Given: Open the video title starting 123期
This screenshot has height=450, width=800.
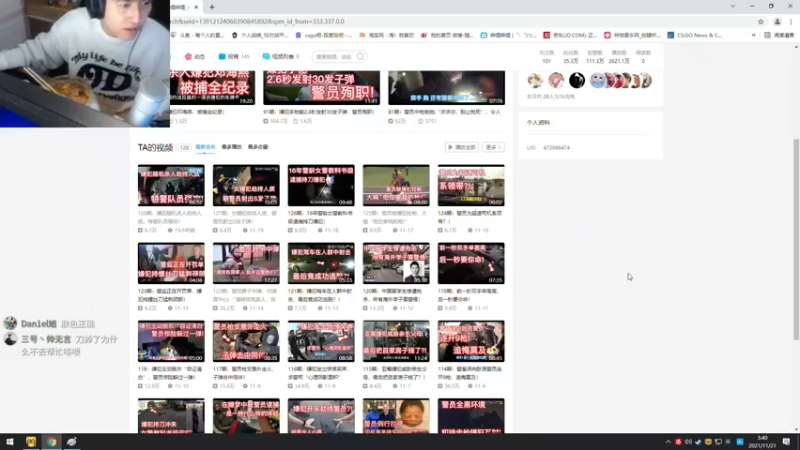Looking at the screenshot, I should pyautogui.click(x=170, y=295).
